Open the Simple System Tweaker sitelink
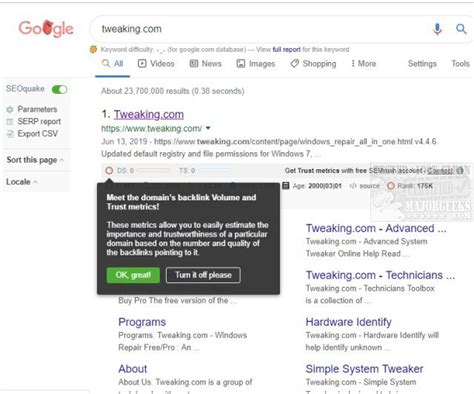 click(364, 369)
